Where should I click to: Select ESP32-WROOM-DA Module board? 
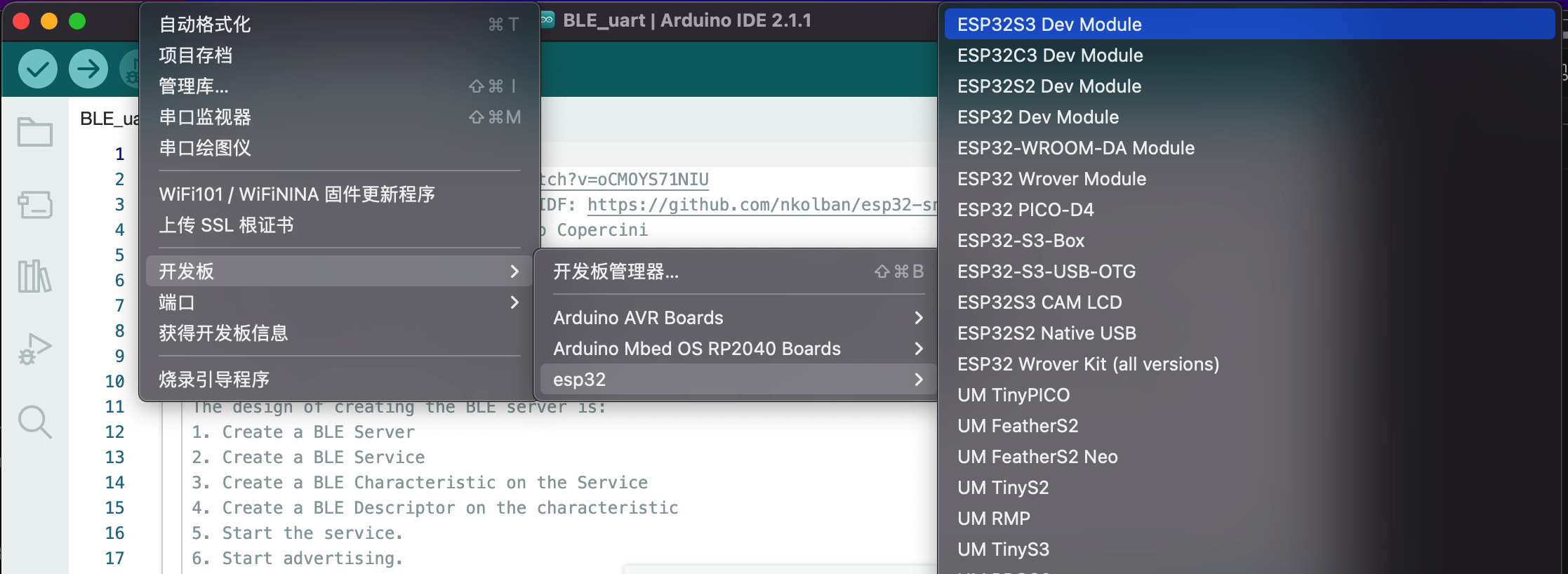pos(1249,148)
